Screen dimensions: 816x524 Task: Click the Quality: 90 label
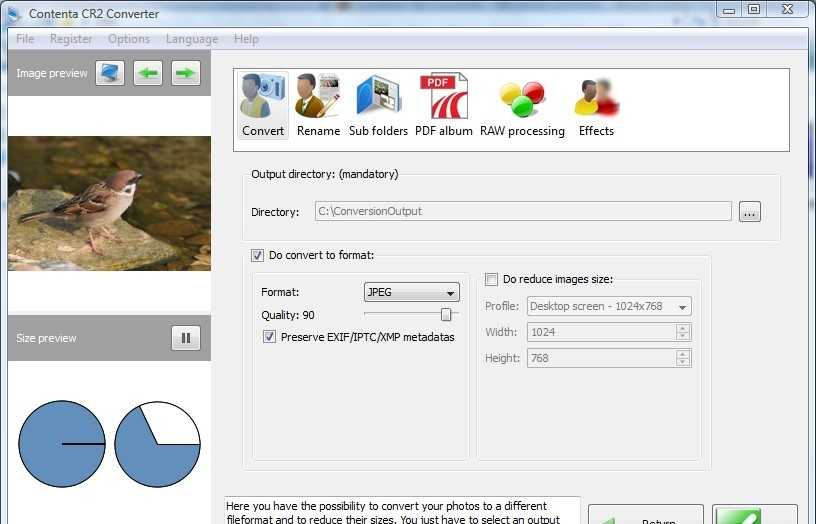tap(288, 315)
